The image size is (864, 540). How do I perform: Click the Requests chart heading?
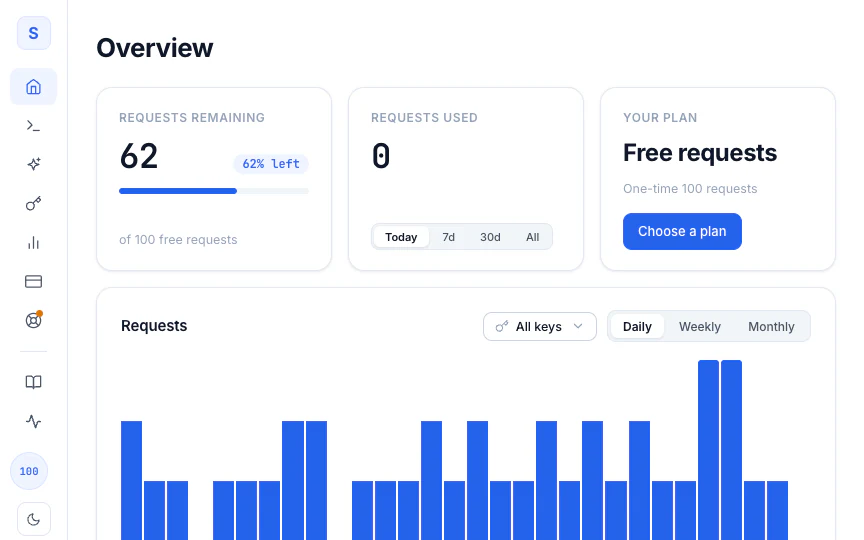(154, 326)
